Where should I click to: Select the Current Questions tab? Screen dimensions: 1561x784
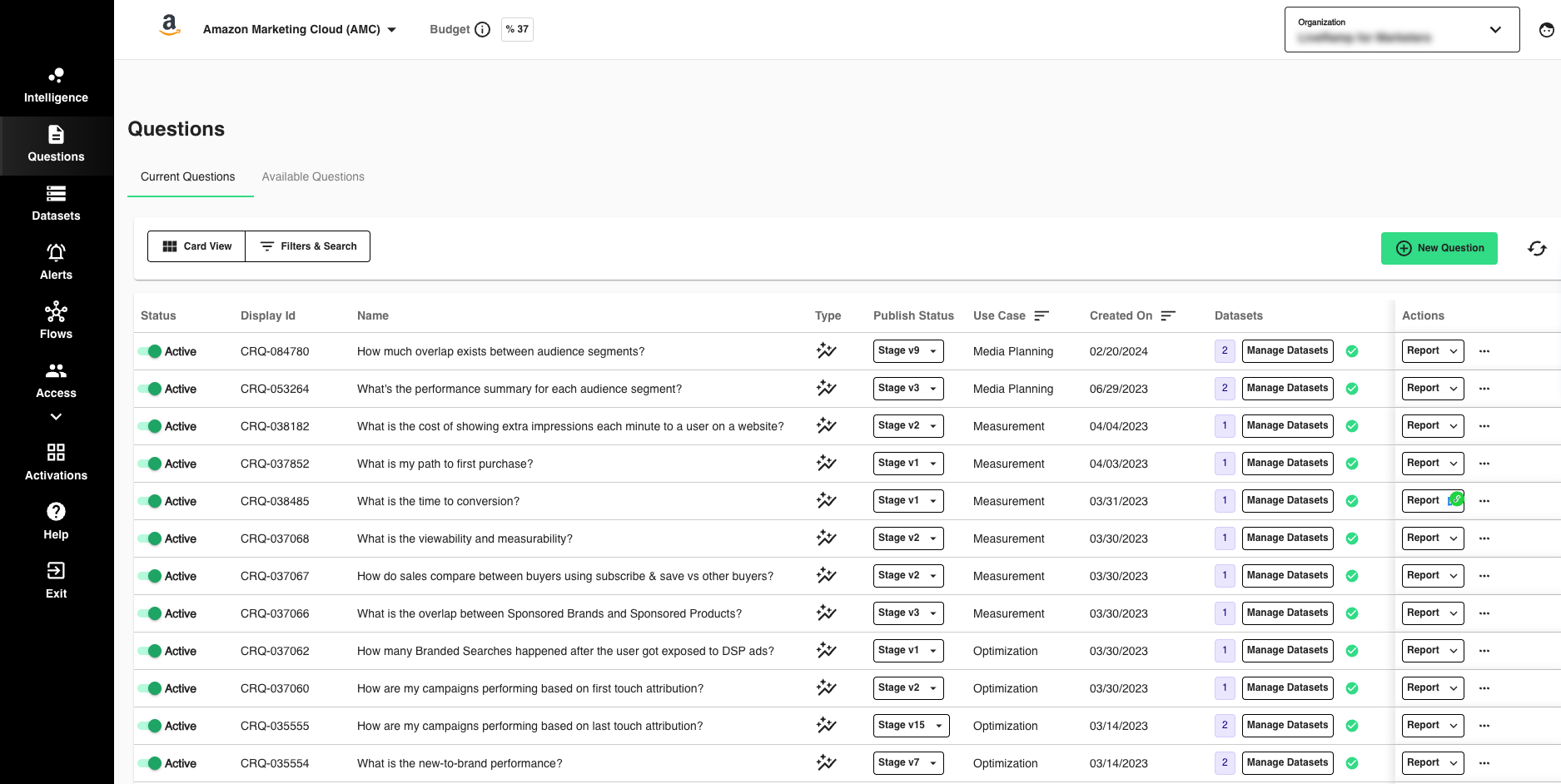[187, 176]
